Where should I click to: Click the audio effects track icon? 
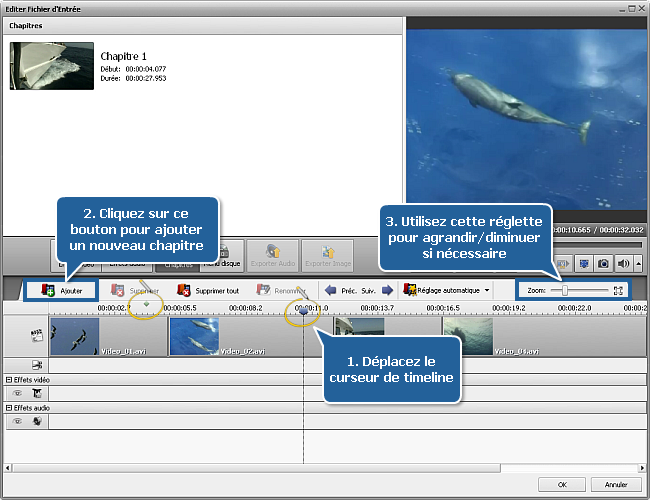click(36, 422)
